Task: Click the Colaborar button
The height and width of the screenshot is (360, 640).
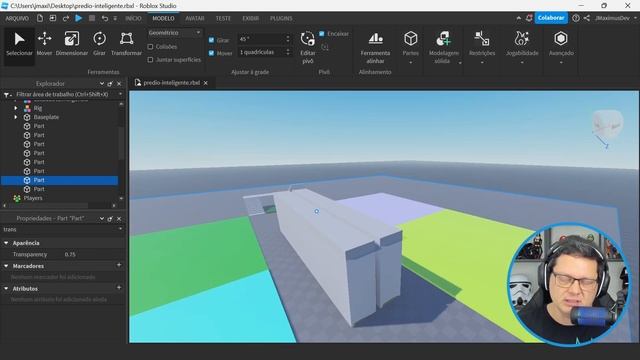Action: (x=551, y=18)
